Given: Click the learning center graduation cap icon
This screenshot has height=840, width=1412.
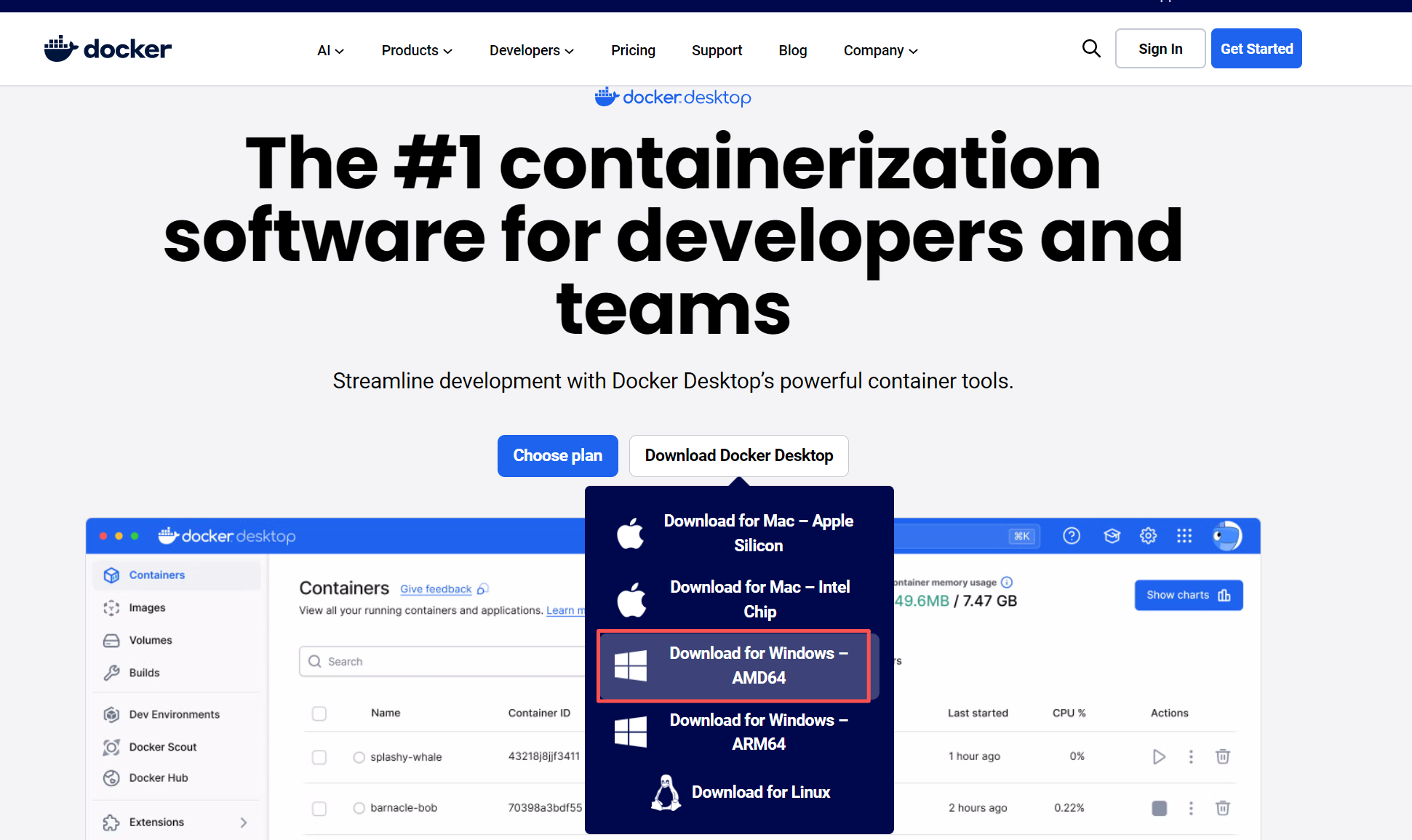Looking at the screenshot, I should (1112, 536).
